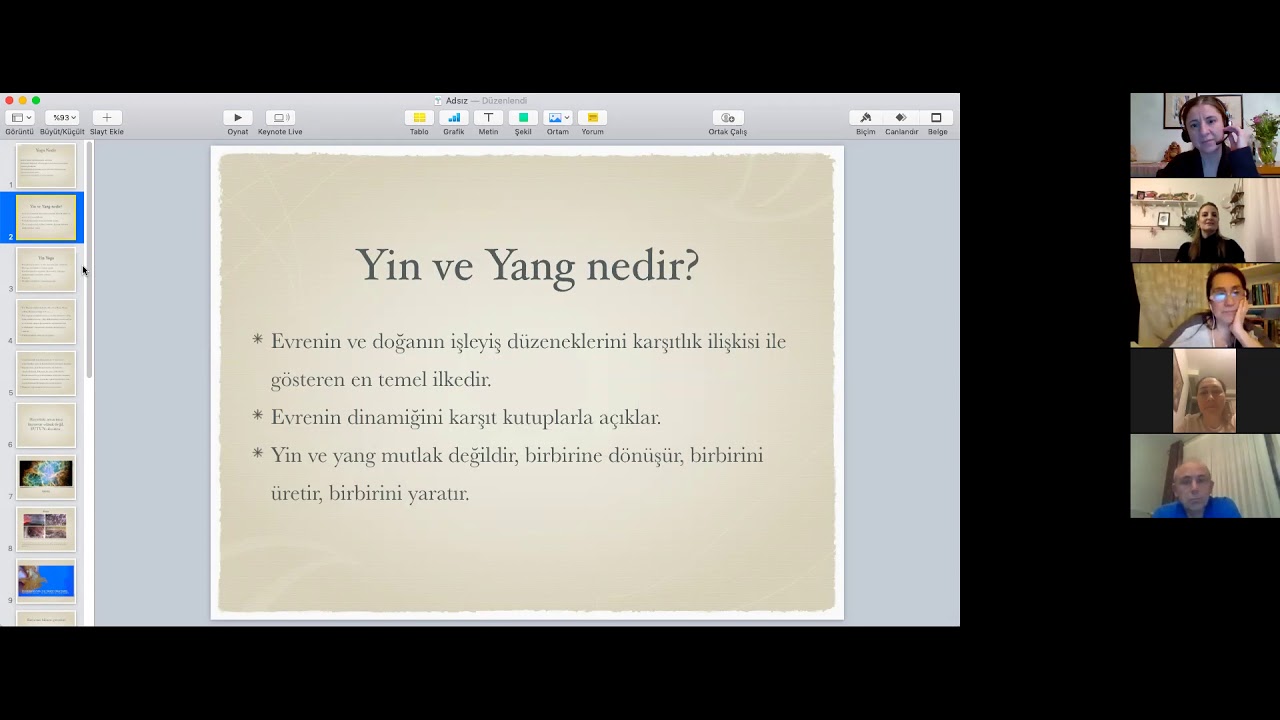Select slide 4 thumbnail
Image resolution: width=1280 pixels, height=720 pixels.
[x=46, y=322]
